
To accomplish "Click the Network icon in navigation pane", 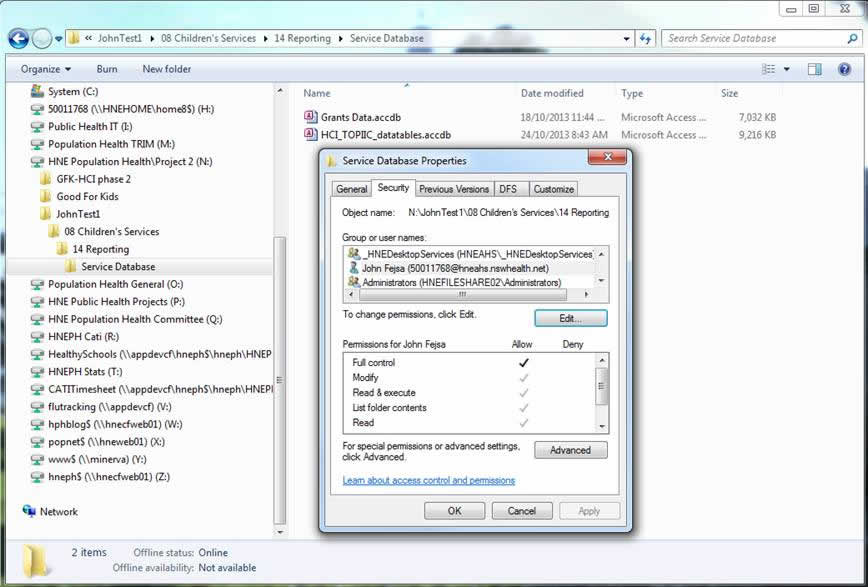I will click(29, 511).
